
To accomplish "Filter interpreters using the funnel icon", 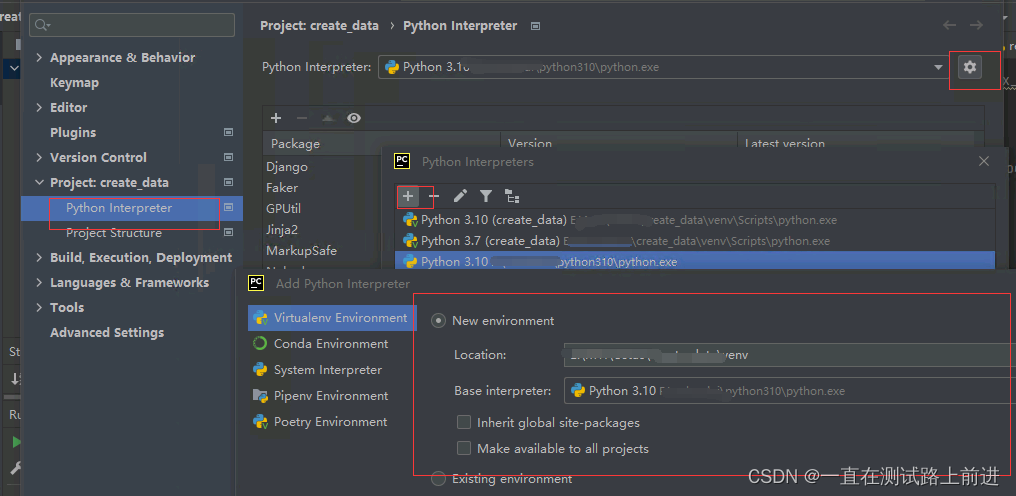I will (486, 196).
